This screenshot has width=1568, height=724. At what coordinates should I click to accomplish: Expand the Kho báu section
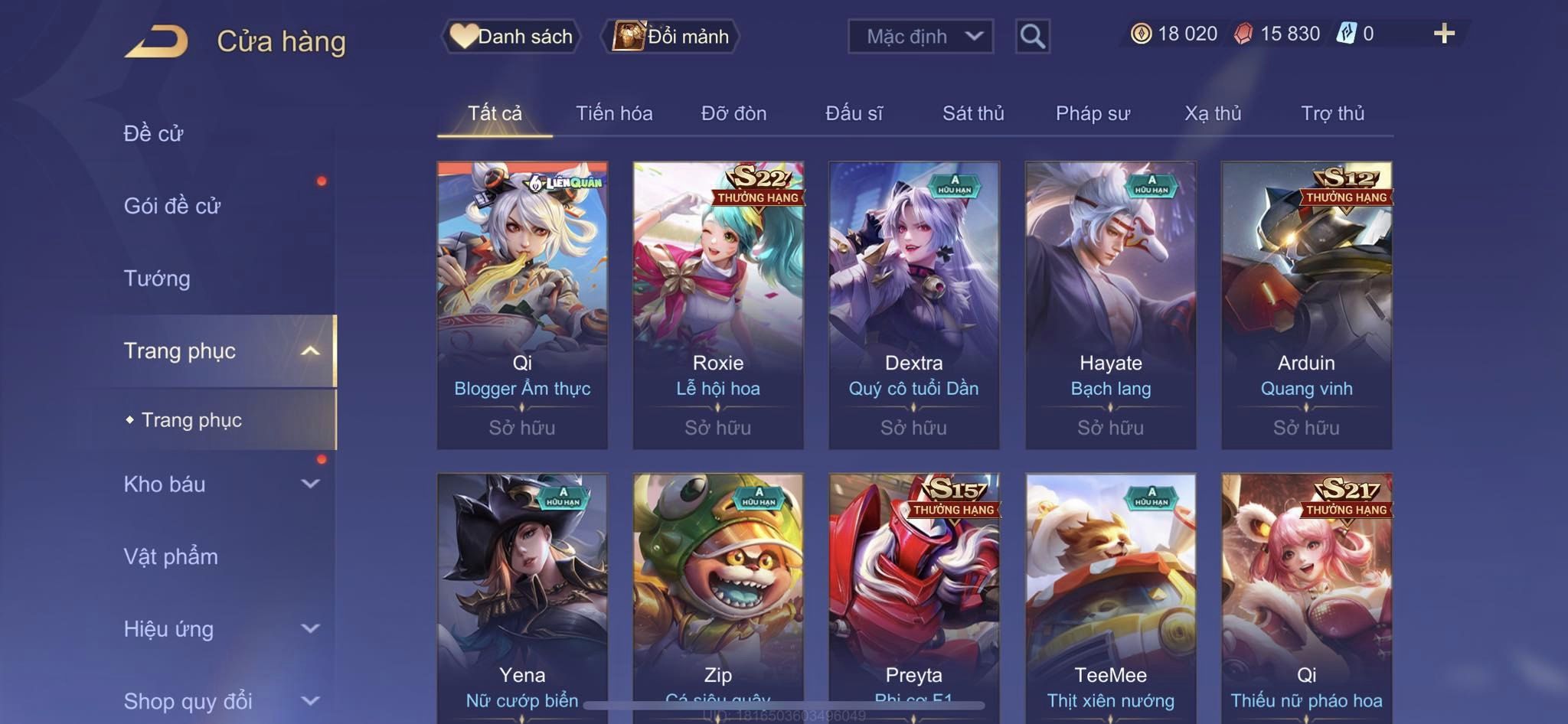(x=310, y=484)
